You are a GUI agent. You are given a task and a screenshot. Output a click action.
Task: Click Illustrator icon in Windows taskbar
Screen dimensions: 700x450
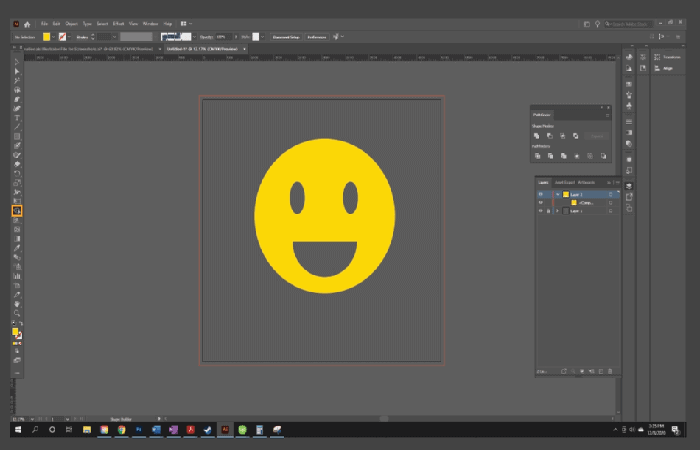pos(225,429)
